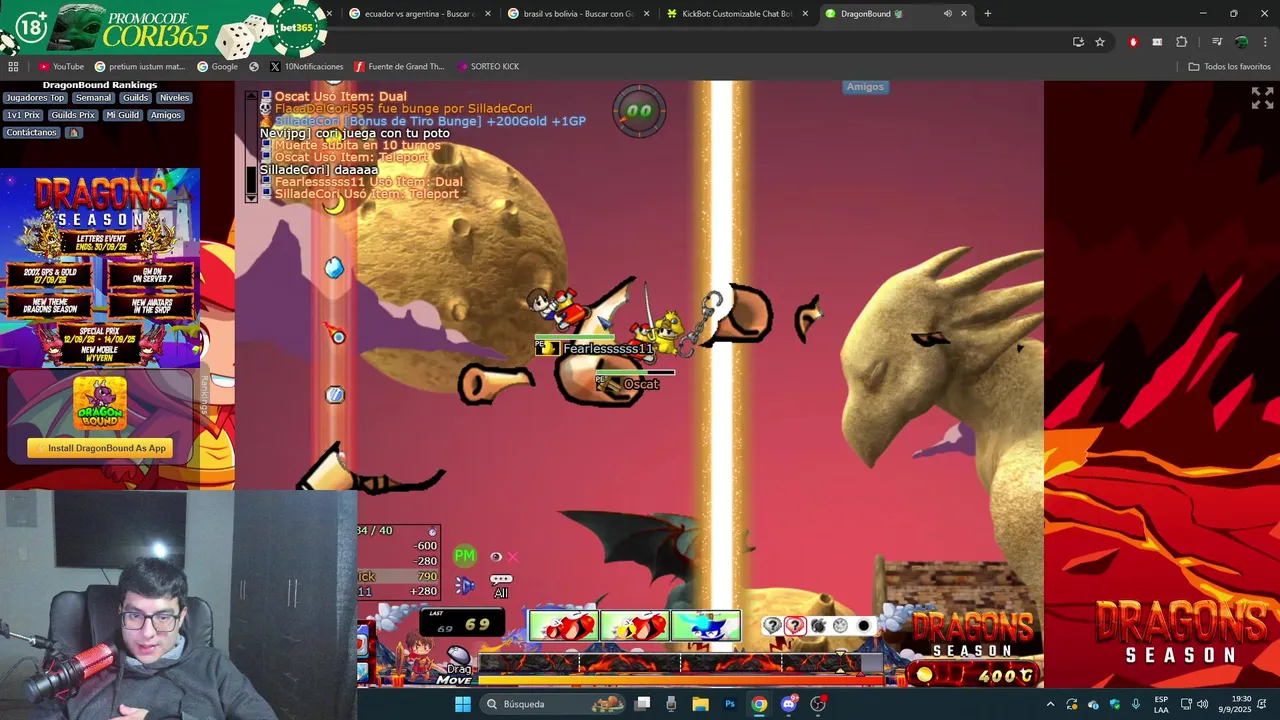
Task: Open OBS Studio from the taskbar
Action: pos(818,704)
